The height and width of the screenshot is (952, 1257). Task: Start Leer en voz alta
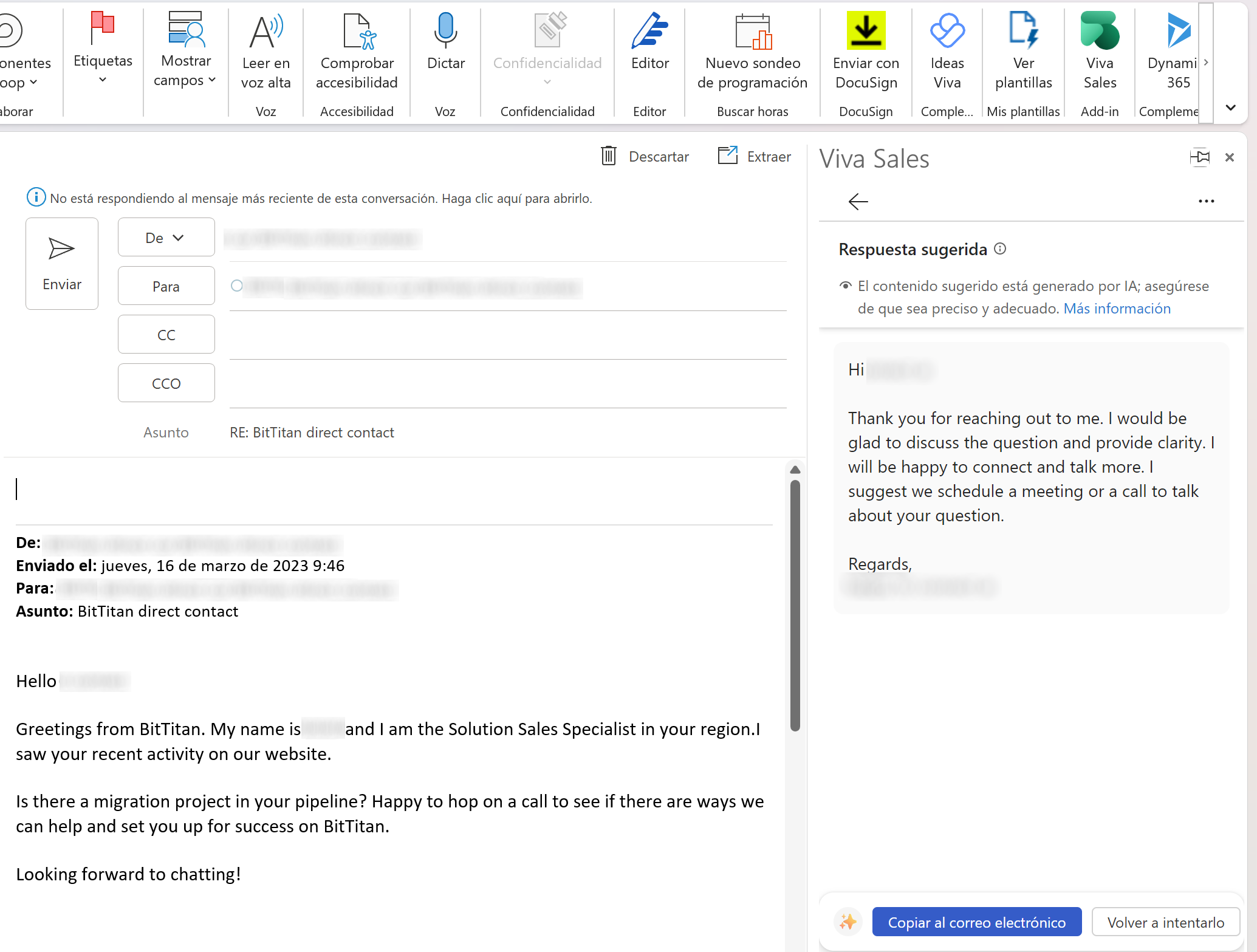click(265, 52)
